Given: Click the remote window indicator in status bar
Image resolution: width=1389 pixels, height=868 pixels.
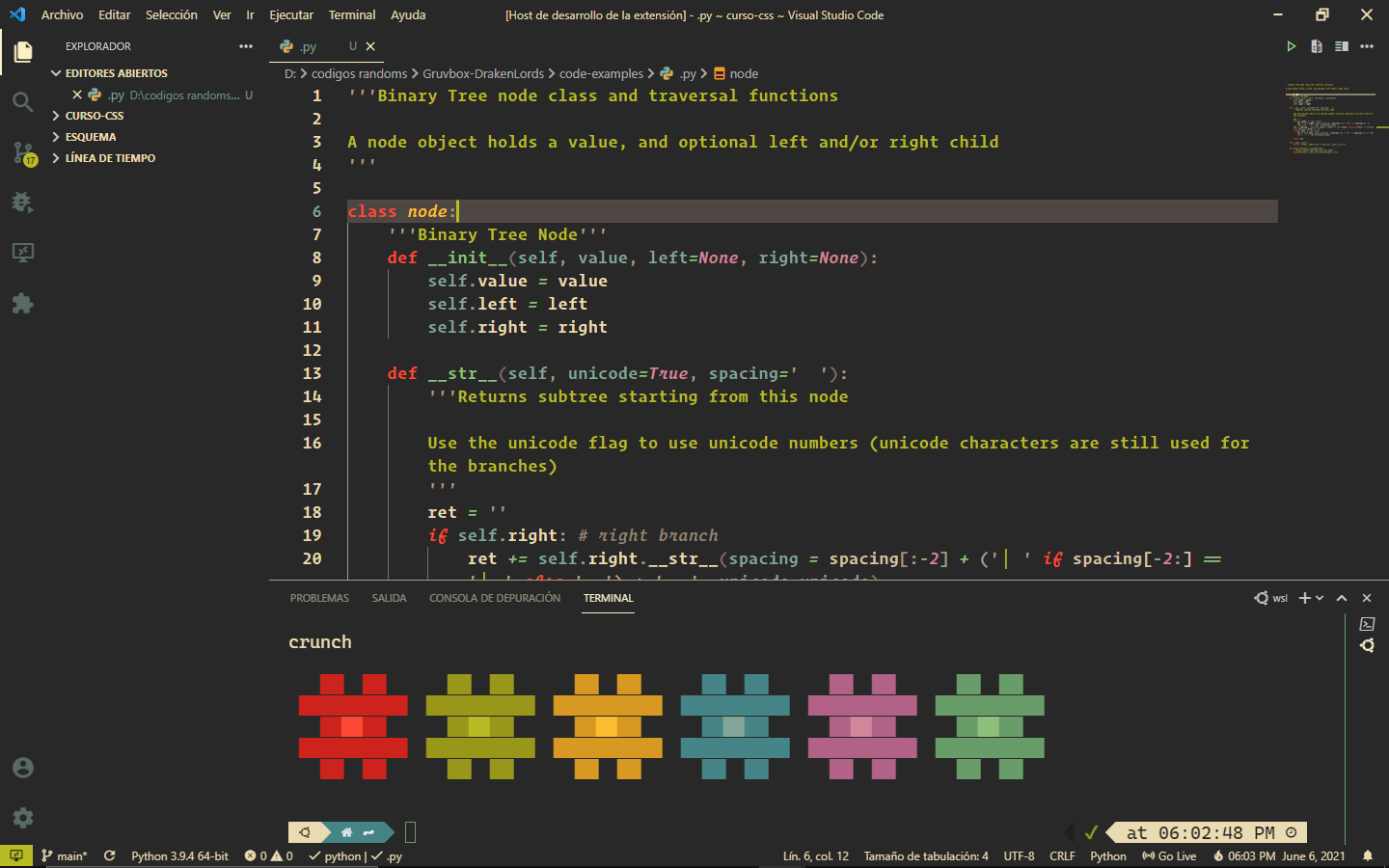Looking at the screenshot, I should tap(16, 855).
